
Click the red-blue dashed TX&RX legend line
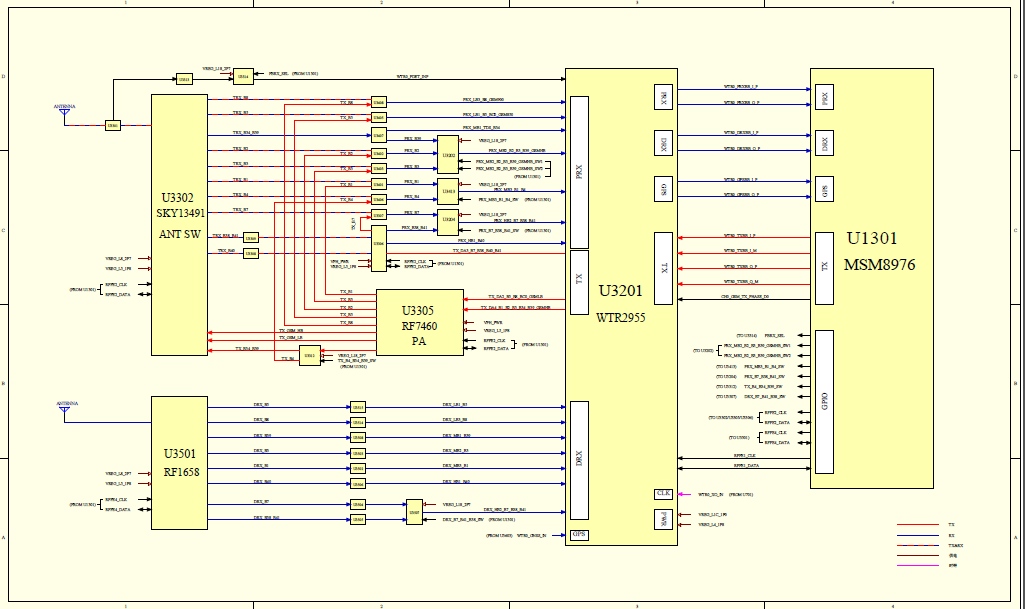coord(918,545)
